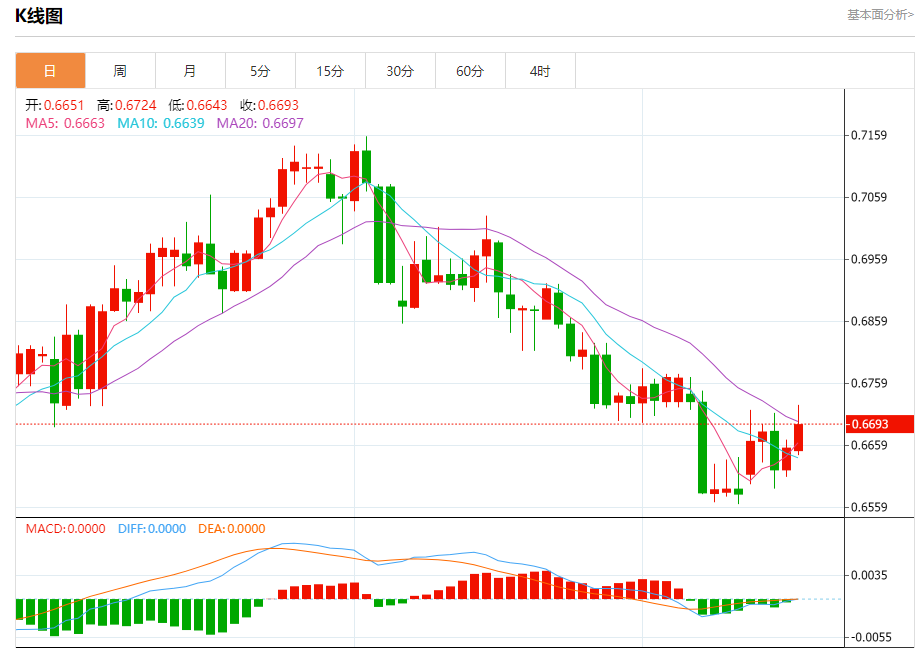Click the MA5: 0.6663 indicator label
This screenshot has height=648, width=922.
tap(65, 123)
